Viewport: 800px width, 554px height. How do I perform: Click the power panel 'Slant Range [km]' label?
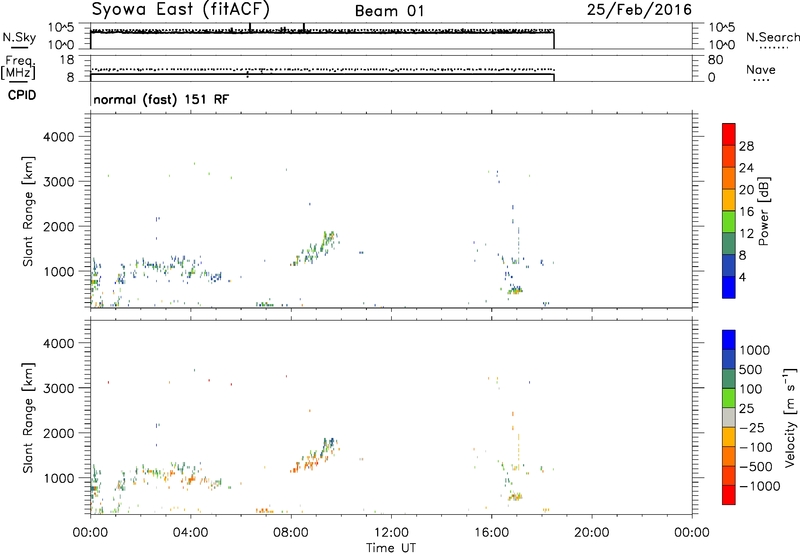pyautogui.click(x=28, y=211)
